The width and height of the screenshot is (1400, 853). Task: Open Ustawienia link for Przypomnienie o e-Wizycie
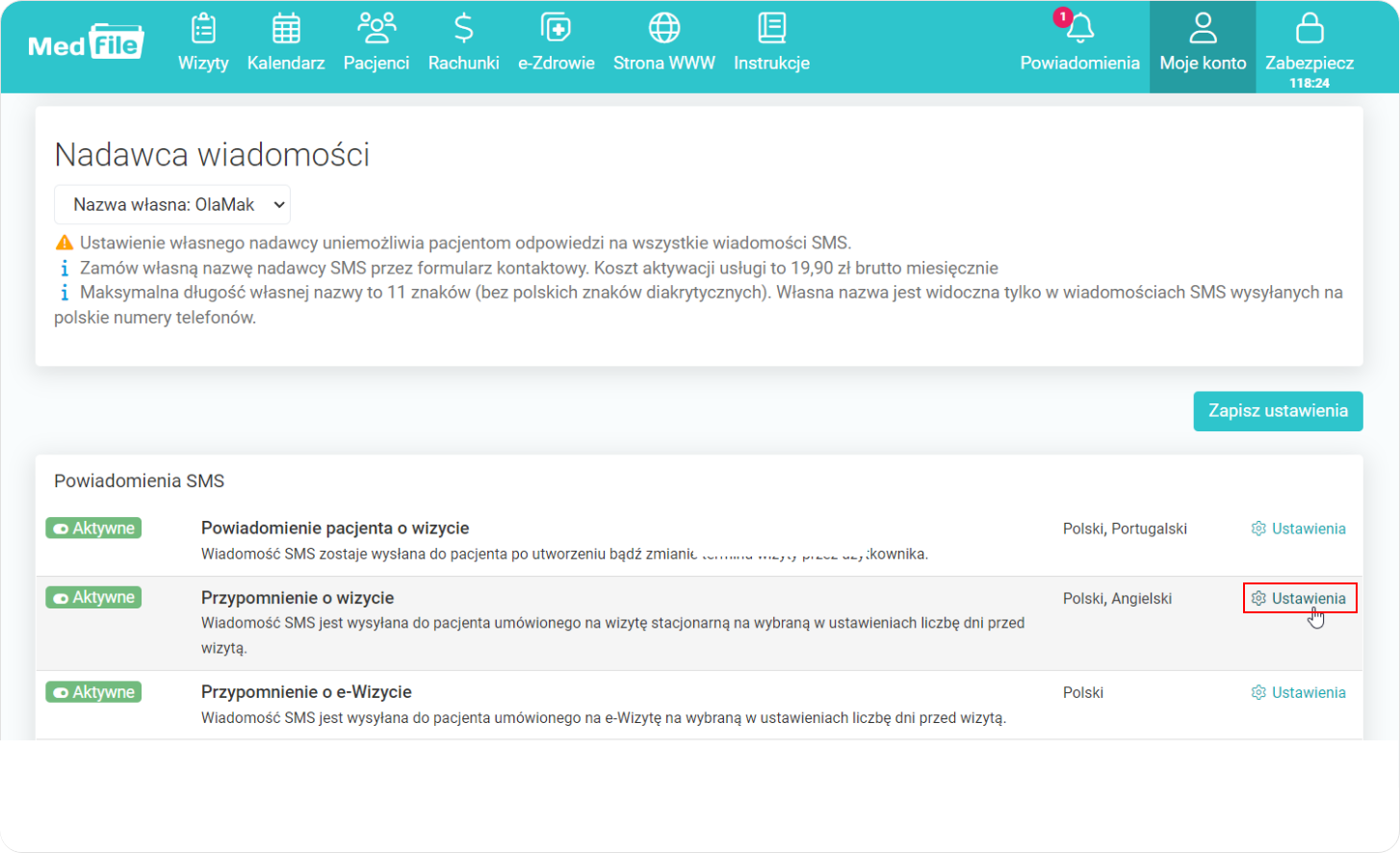tap(1309, 692)
